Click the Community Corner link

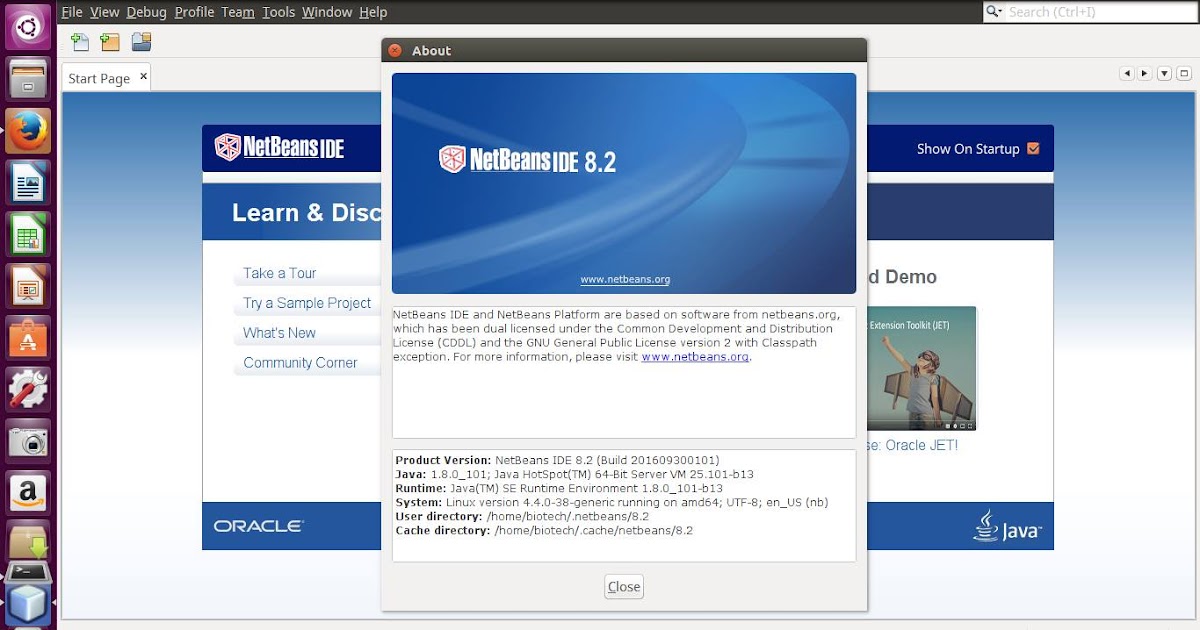pos(300,363)
